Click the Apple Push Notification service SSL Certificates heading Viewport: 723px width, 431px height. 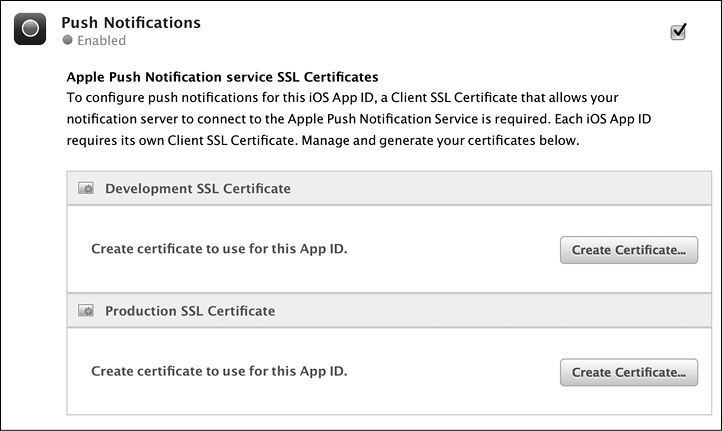(222, 76)
